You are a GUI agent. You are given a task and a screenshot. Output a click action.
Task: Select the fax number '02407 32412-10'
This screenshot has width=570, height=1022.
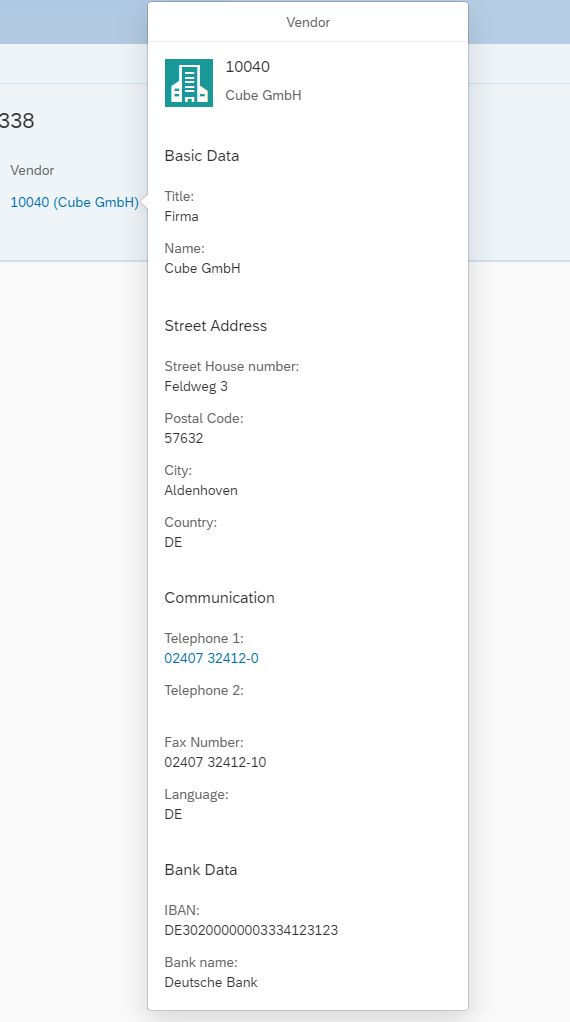click(215, 763)
